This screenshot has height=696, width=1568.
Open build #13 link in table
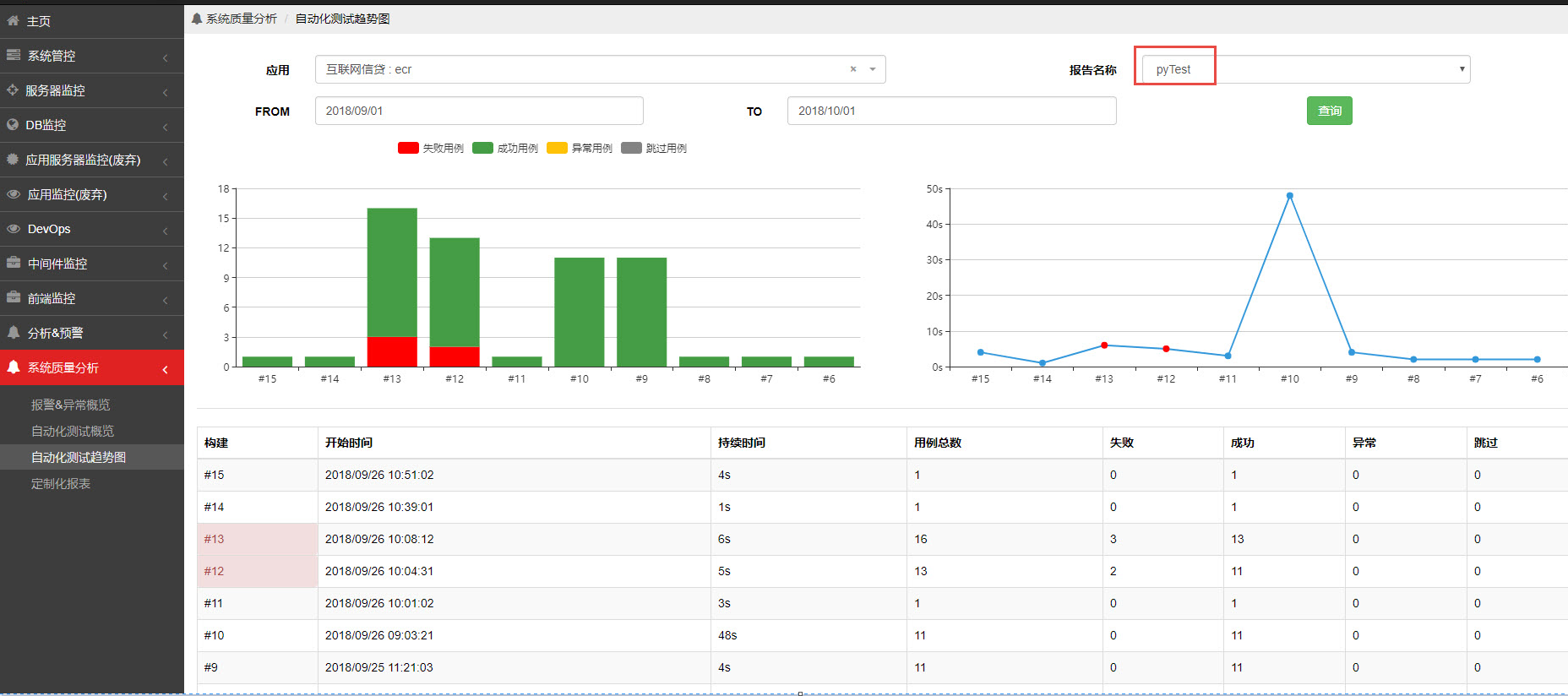214,539
